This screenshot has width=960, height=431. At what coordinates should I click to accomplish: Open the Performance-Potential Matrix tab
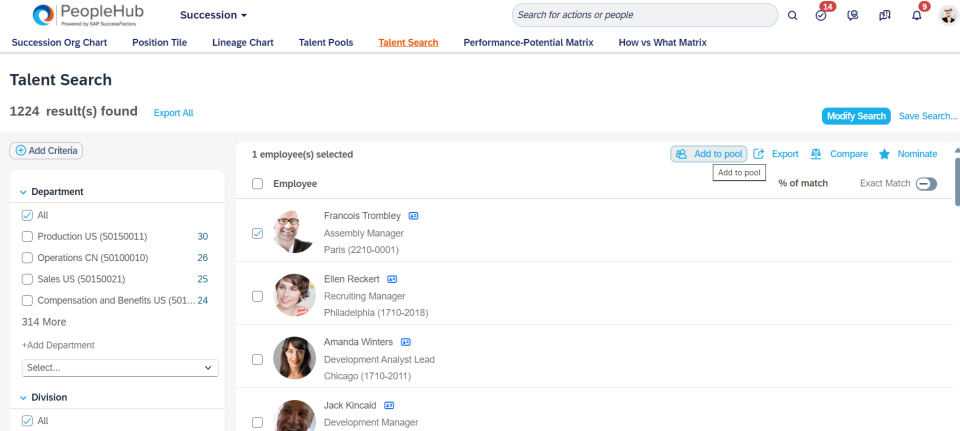click(x=528, y=43)
